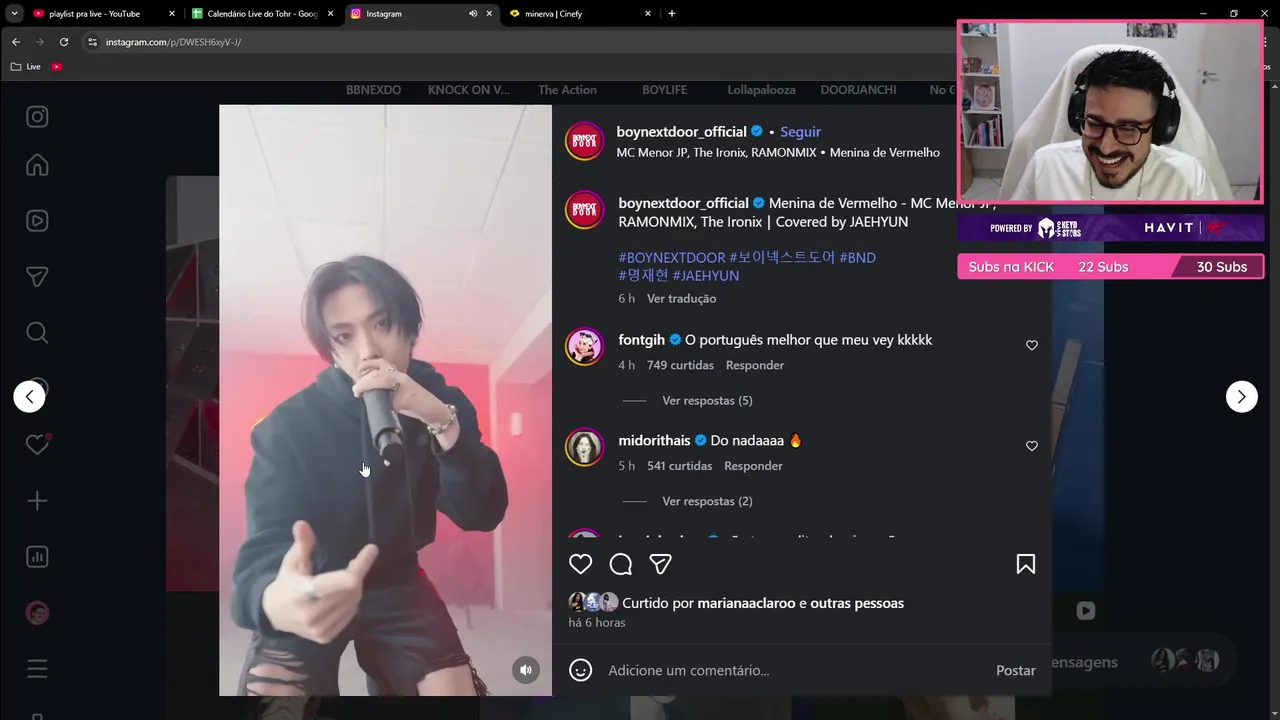The width and height of the screenshot is (1280, 720).
Task: Open Instagram search from the sidebar
Action: (37, 333)
